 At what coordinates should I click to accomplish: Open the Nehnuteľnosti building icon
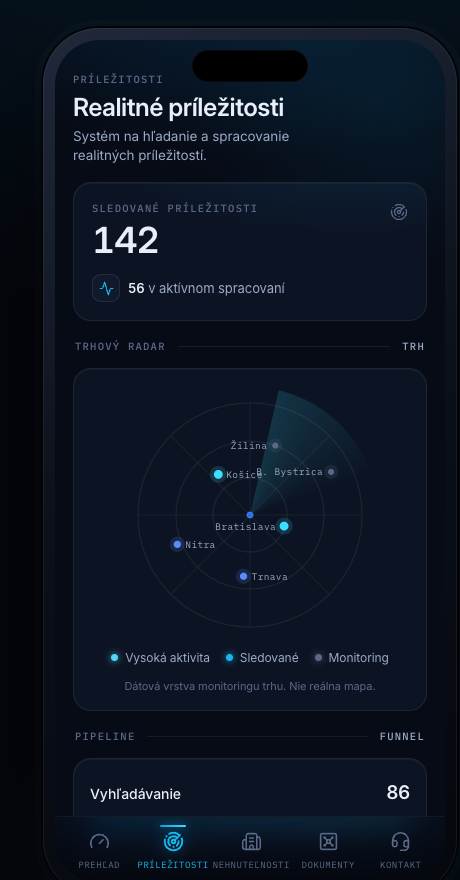251,841
